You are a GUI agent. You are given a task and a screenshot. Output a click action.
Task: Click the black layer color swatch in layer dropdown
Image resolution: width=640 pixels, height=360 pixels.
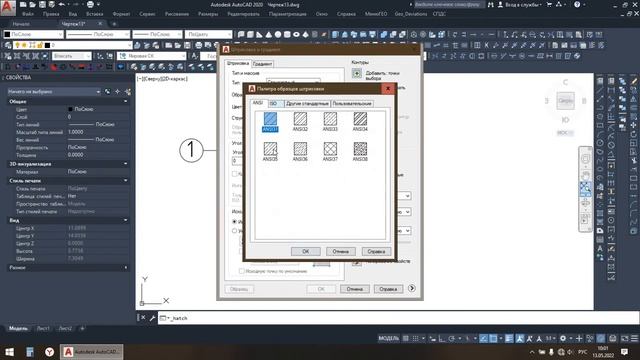tap(47, 45)
